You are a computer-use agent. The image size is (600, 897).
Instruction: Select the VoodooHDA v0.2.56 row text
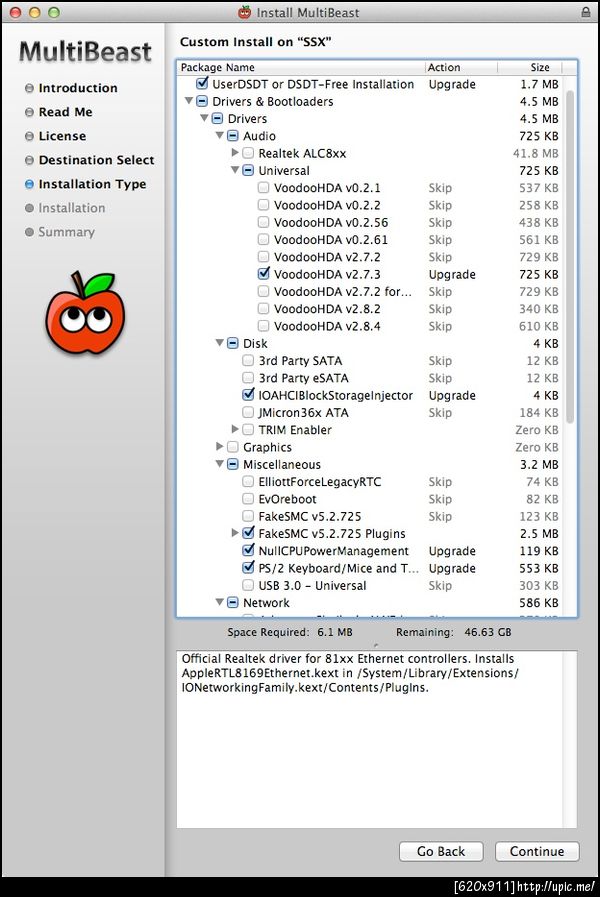331,223
